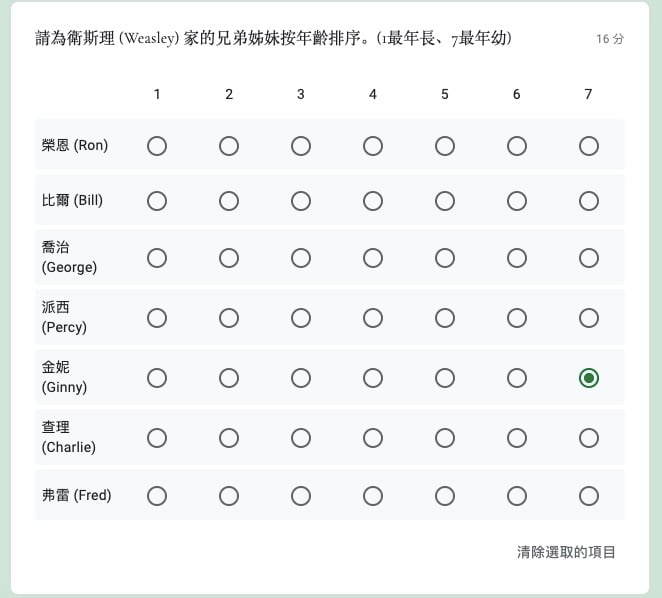Click selected rank 7 radio for Ginny
The image size is (662, 598).
click(589, 378)
